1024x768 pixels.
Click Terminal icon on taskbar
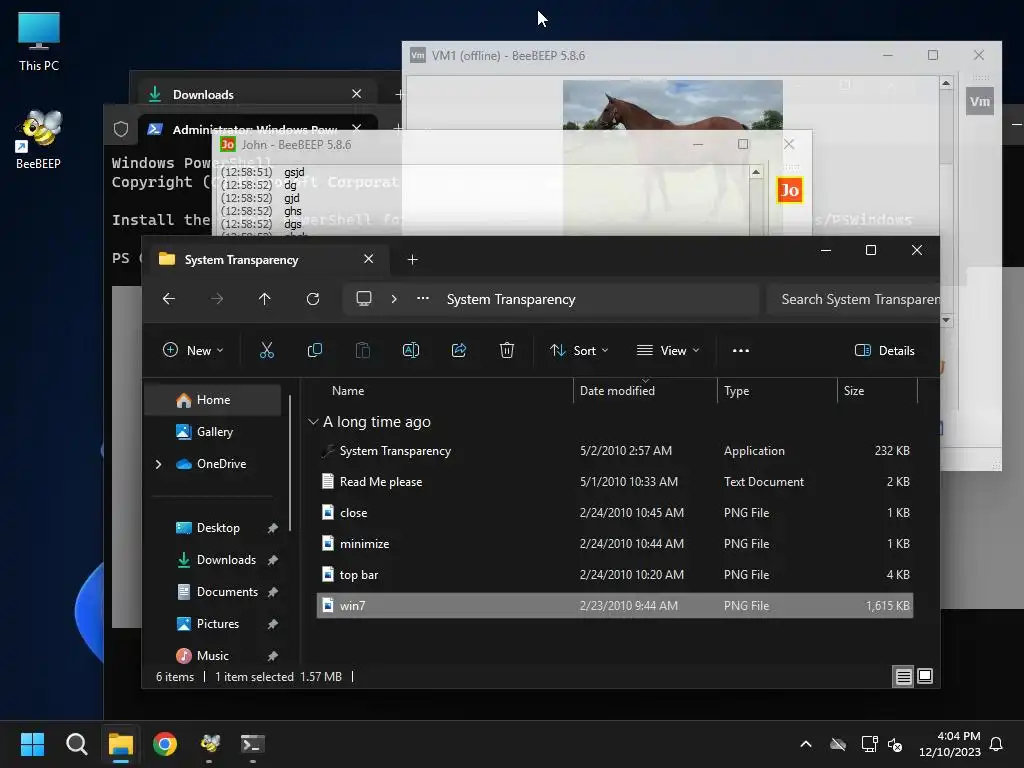253,744
